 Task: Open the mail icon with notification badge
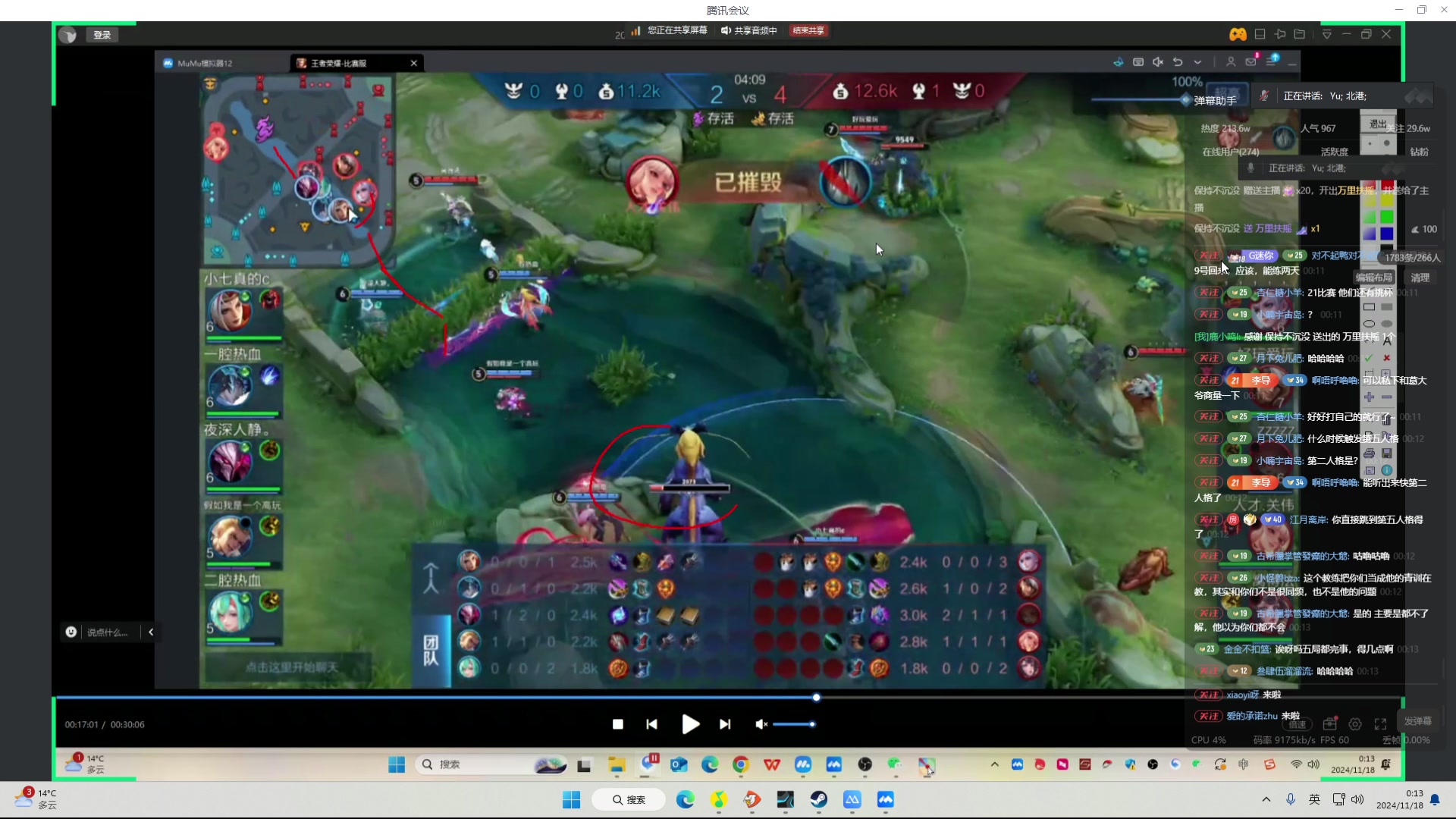[1251, 61]
